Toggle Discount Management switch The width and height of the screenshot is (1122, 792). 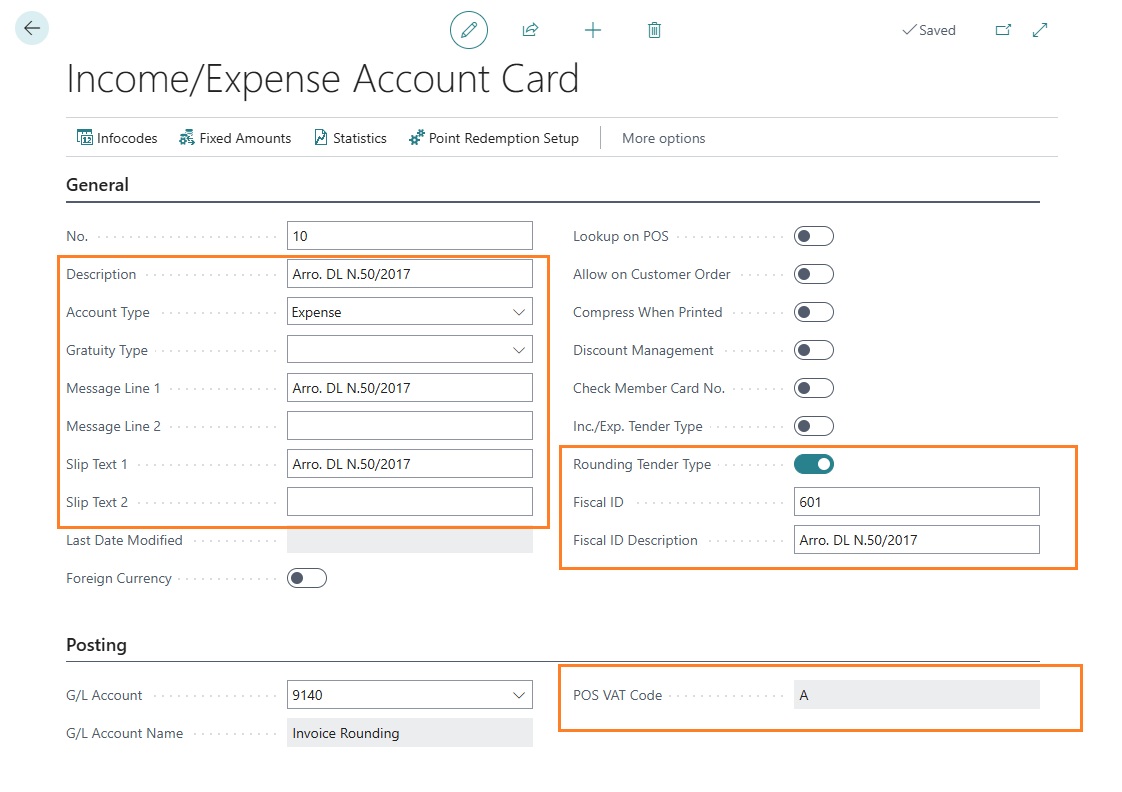click(813, 350)
